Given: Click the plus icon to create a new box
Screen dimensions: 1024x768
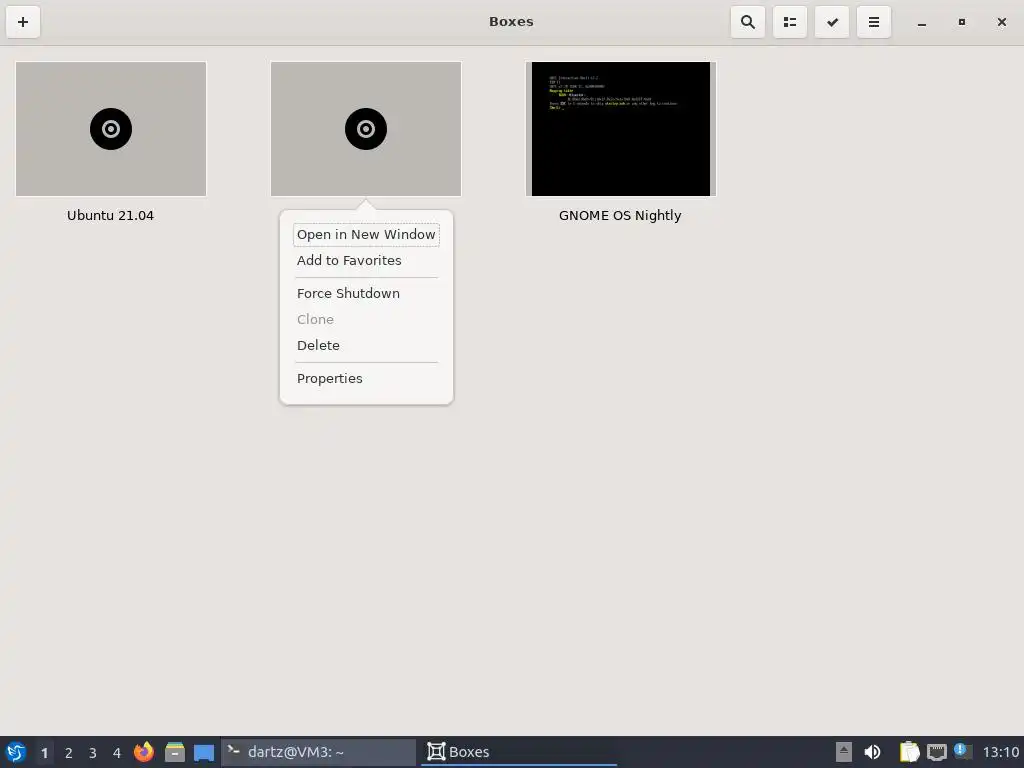Looking at the screenshot, I should (23, 22).
